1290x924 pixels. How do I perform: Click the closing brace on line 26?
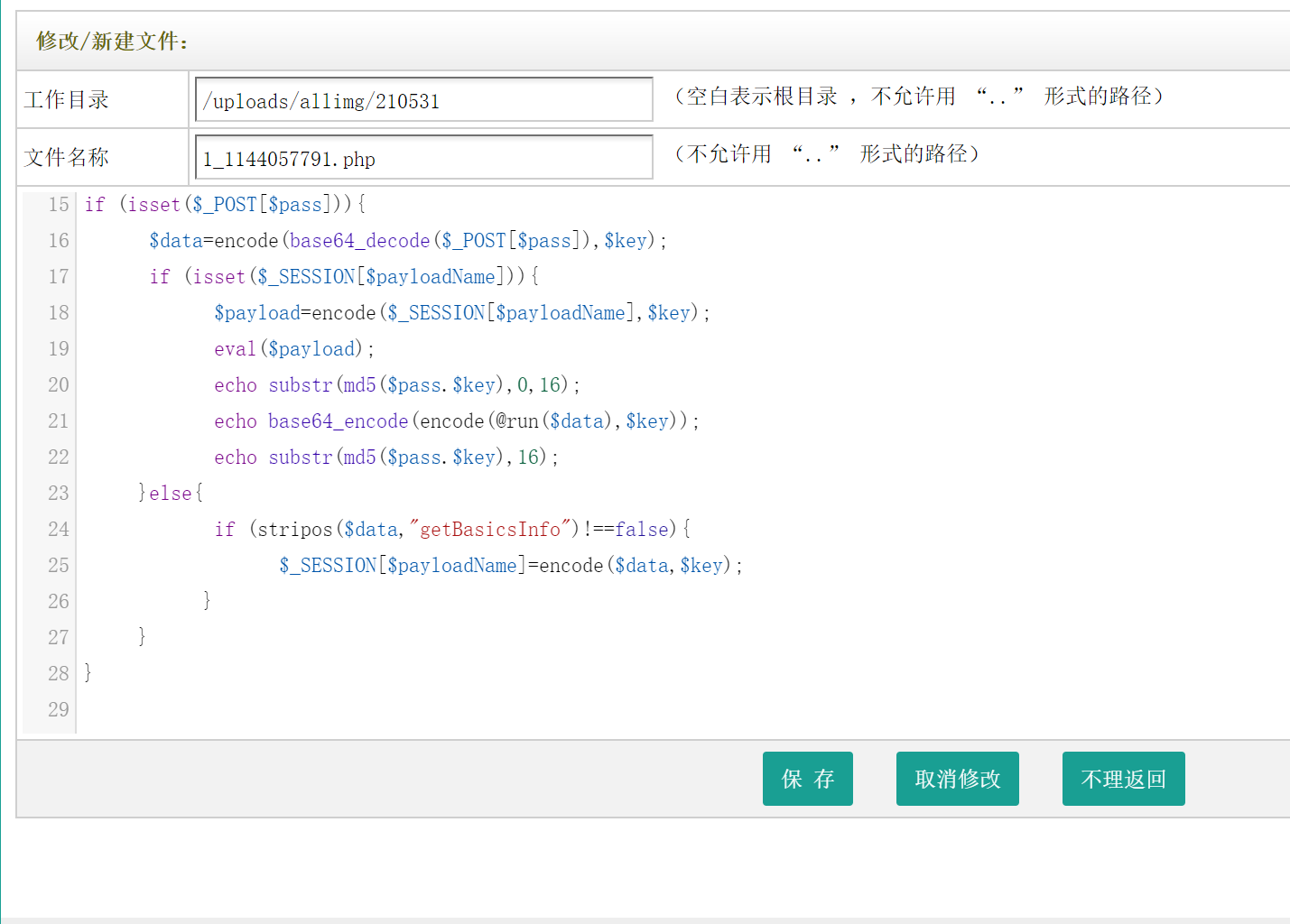click(207, 601)
